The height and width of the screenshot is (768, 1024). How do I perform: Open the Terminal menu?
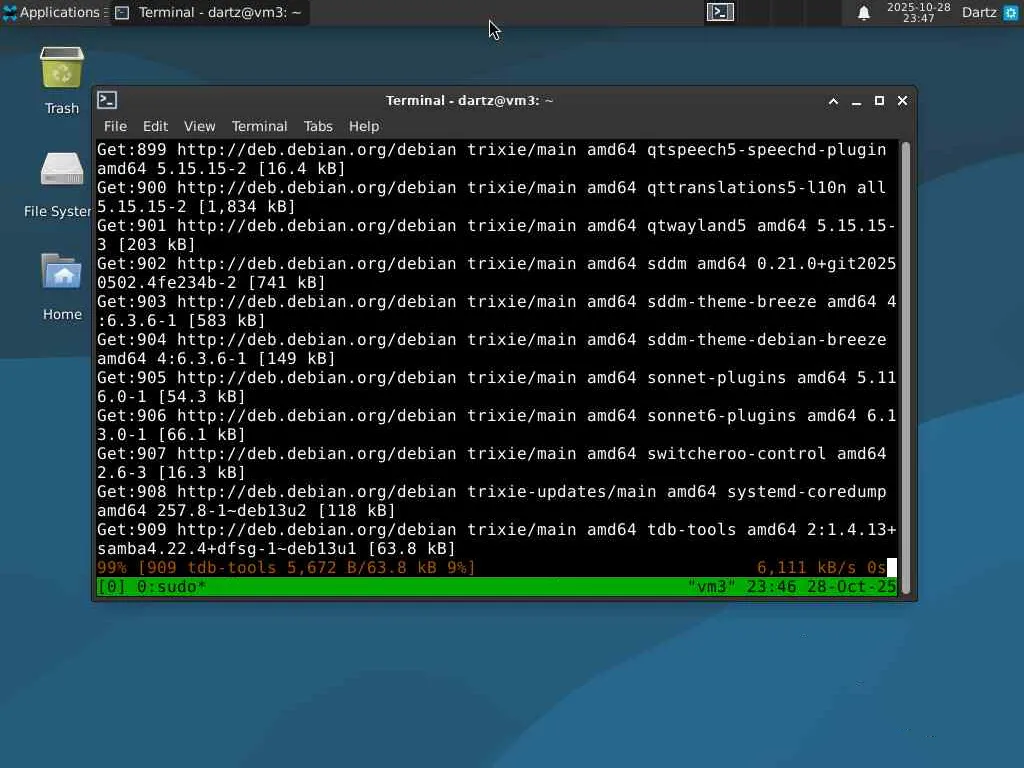[x=259, y=126]
